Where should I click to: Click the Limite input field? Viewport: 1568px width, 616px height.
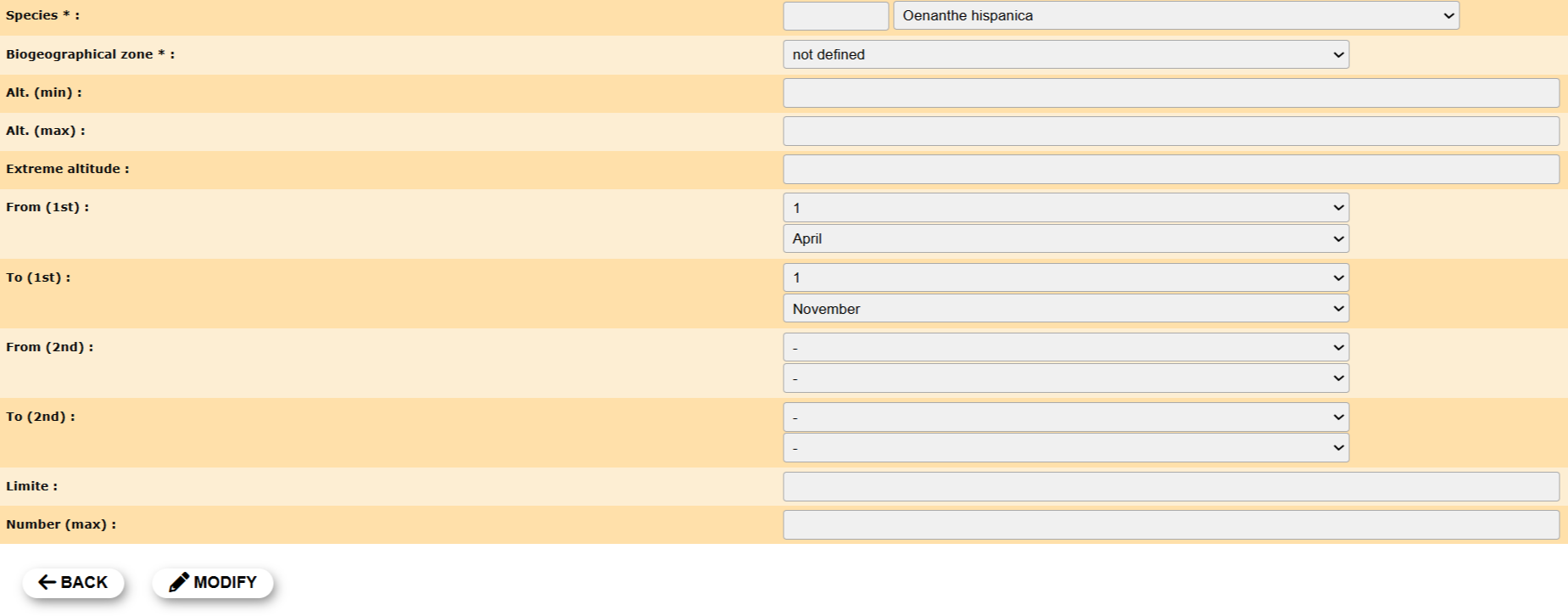1170,486
